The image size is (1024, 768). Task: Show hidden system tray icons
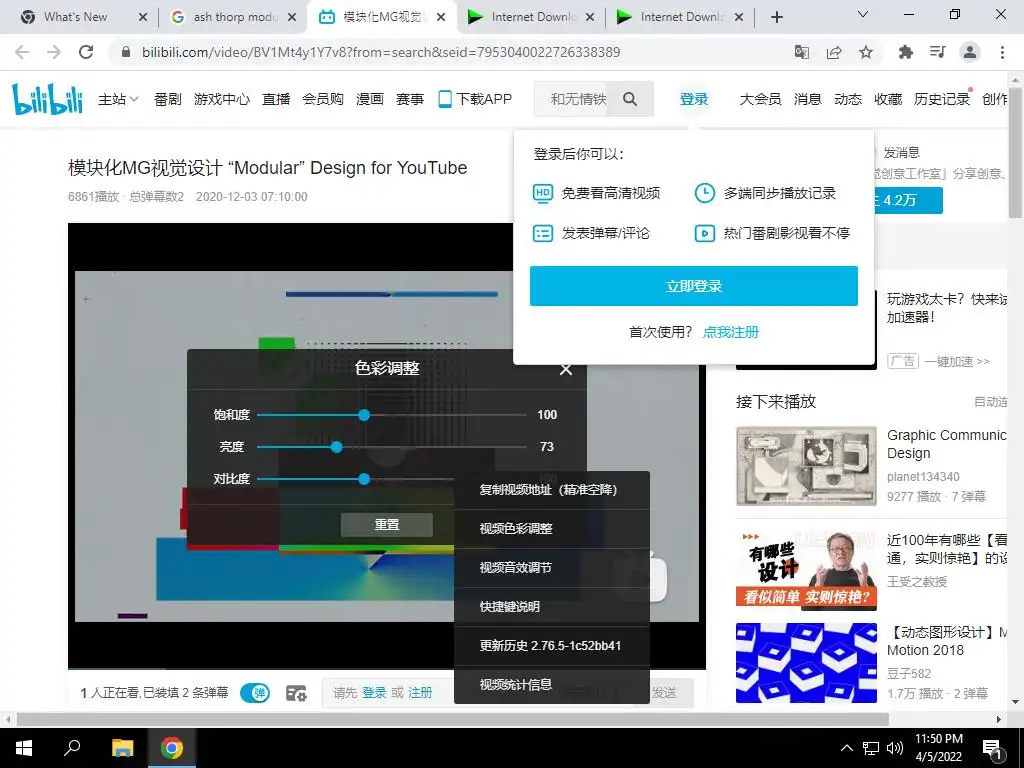pos(846,748)
